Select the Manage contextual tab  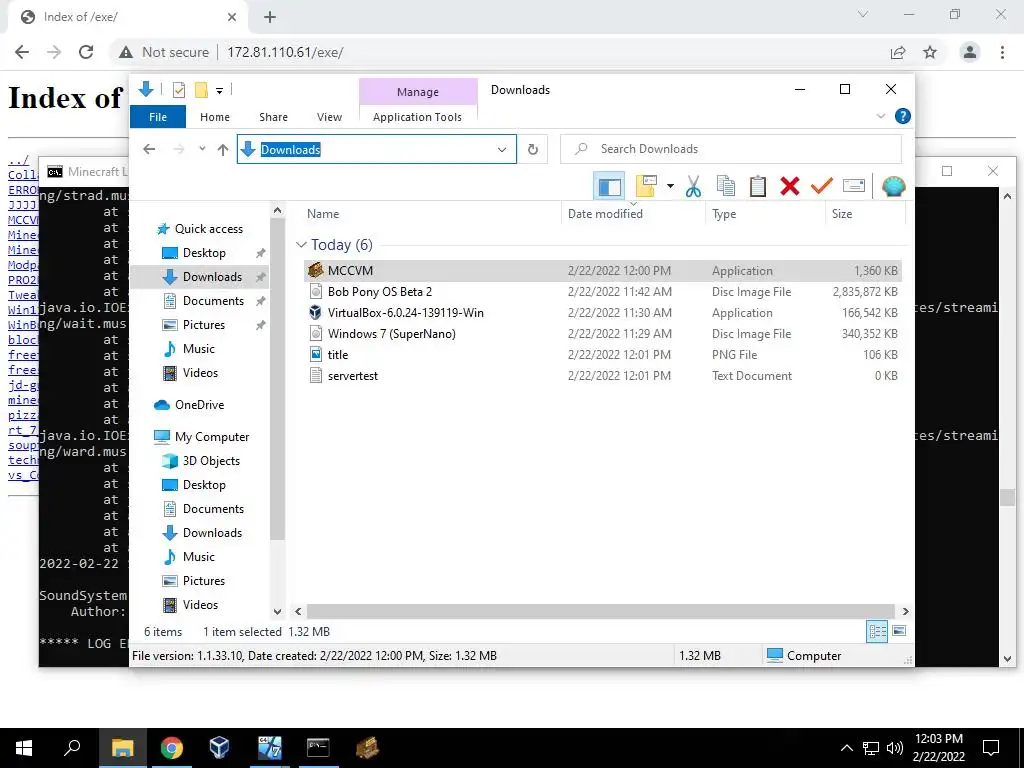point(418,92)
